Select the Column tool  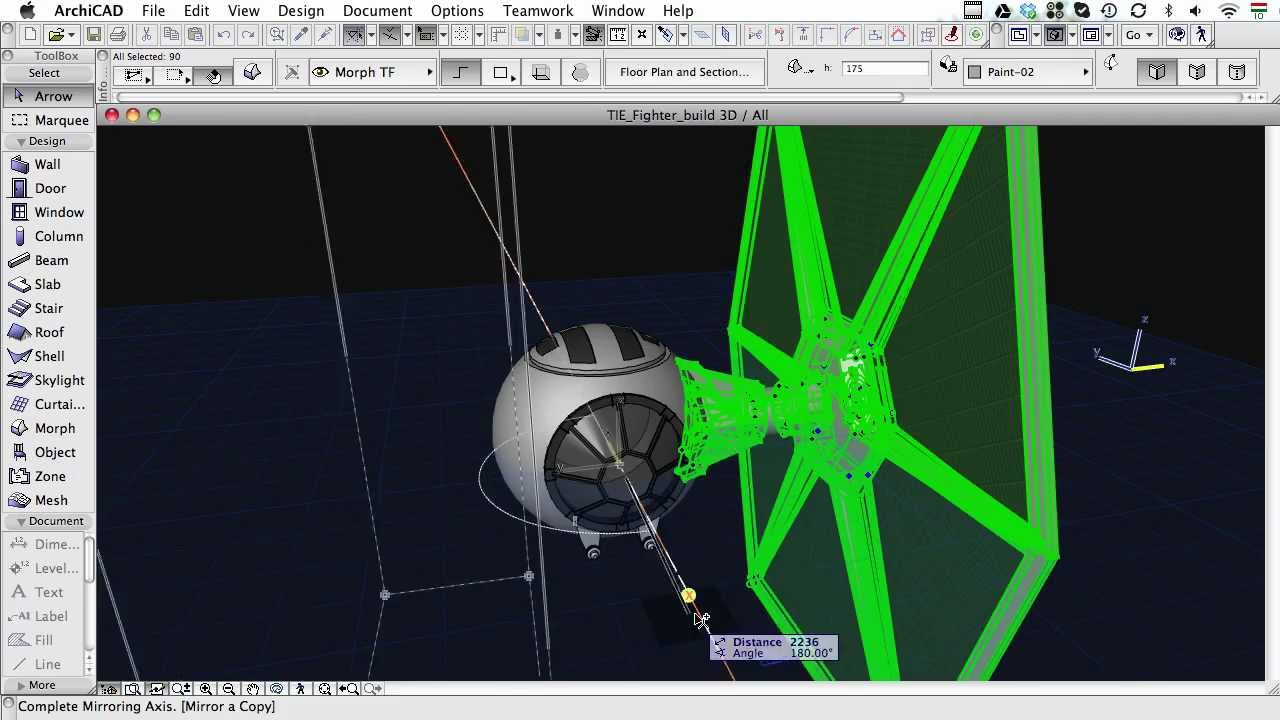47,236
